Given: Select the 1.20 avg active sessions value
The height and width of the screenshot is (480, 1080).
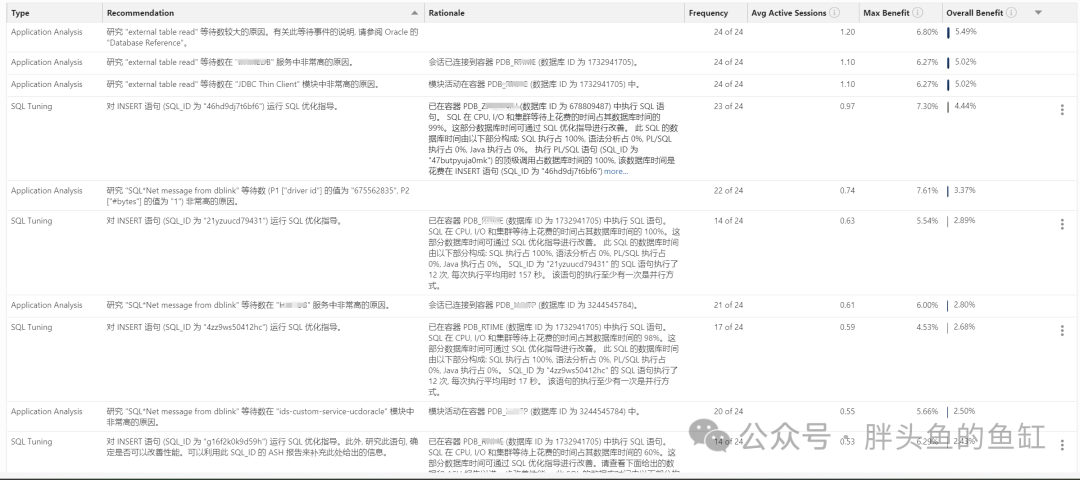Looking at the screenshot, I should click(x=848, y=32).
